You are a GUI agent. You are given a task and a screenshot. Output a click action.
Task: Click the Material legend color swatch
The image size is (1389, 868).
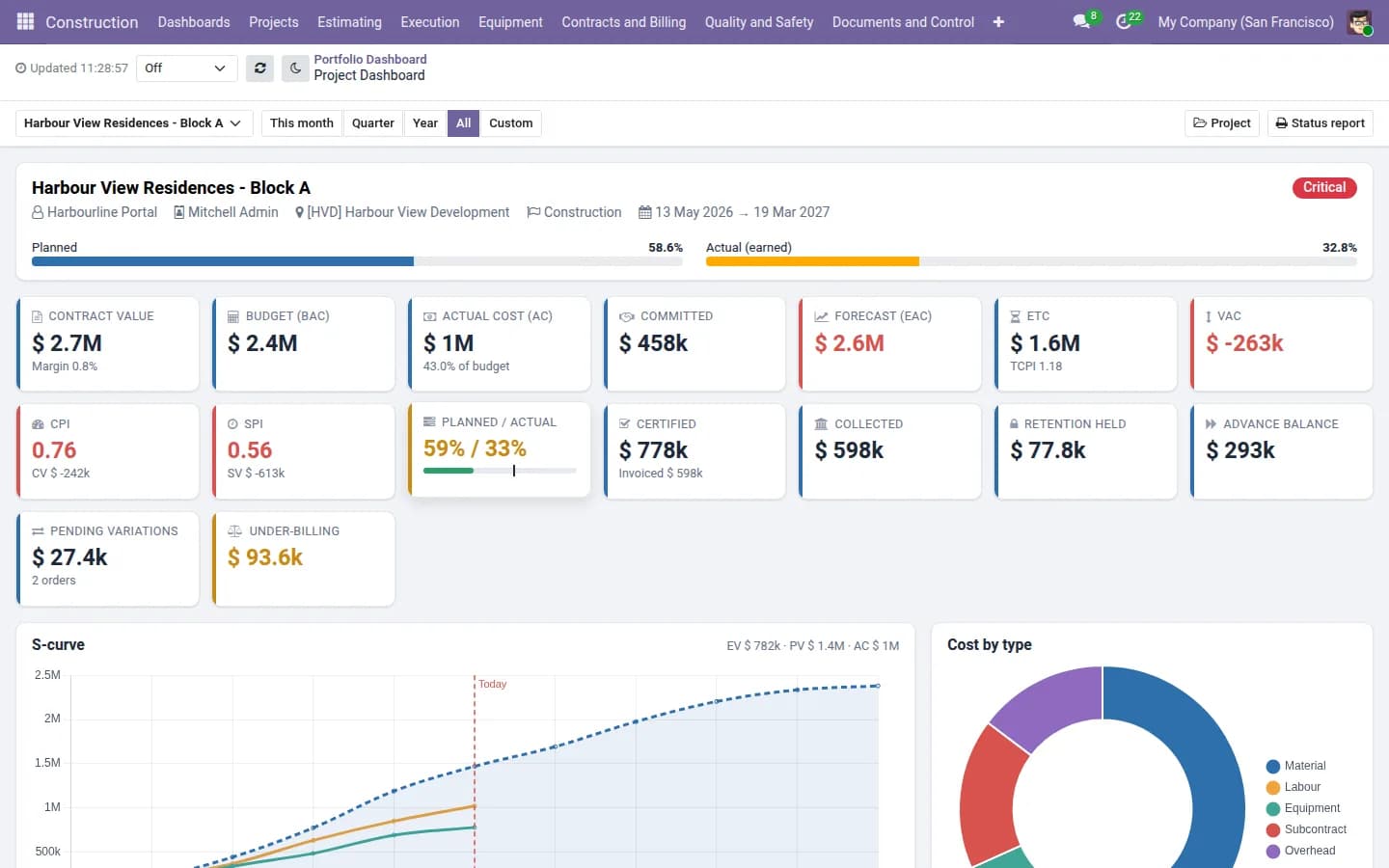tap(1273, 766)
